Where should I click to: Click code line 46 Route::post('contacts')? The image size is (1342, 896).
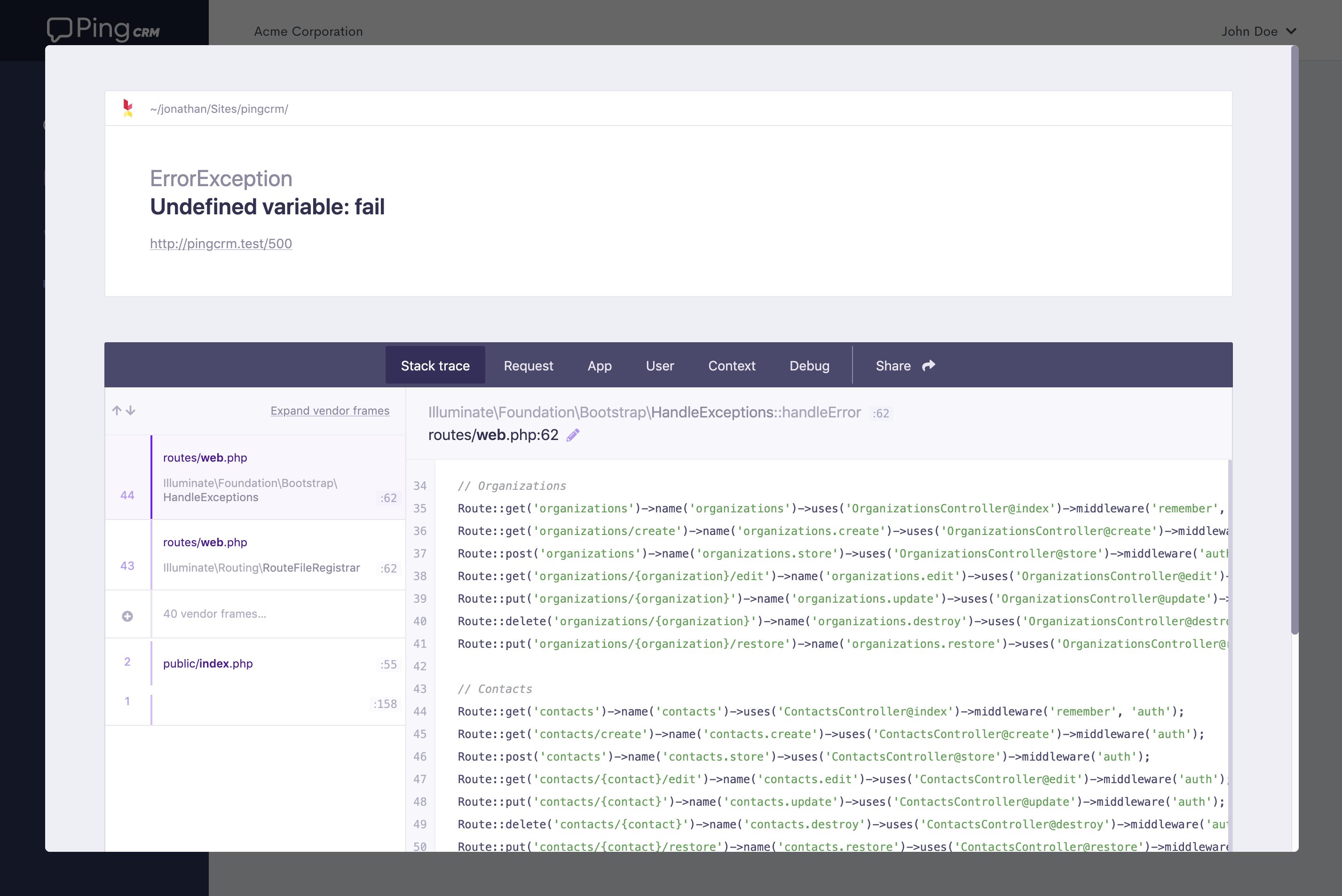pyautogui.click(x=803, y=756)
